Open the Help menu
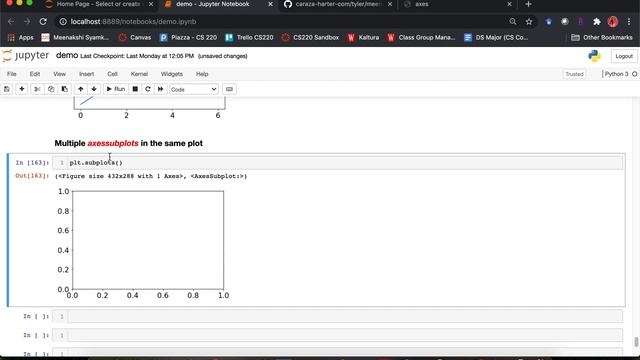 pos(202,74)
